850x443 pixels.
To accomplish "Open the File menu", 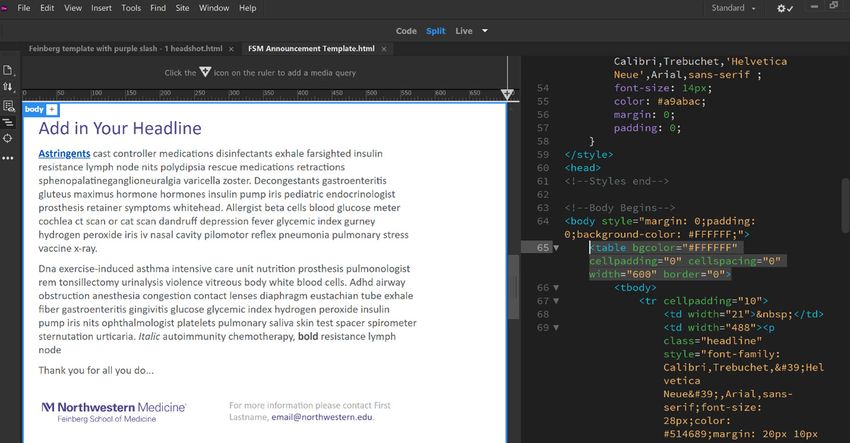I will pyautogui.click(x=24, y=8).
